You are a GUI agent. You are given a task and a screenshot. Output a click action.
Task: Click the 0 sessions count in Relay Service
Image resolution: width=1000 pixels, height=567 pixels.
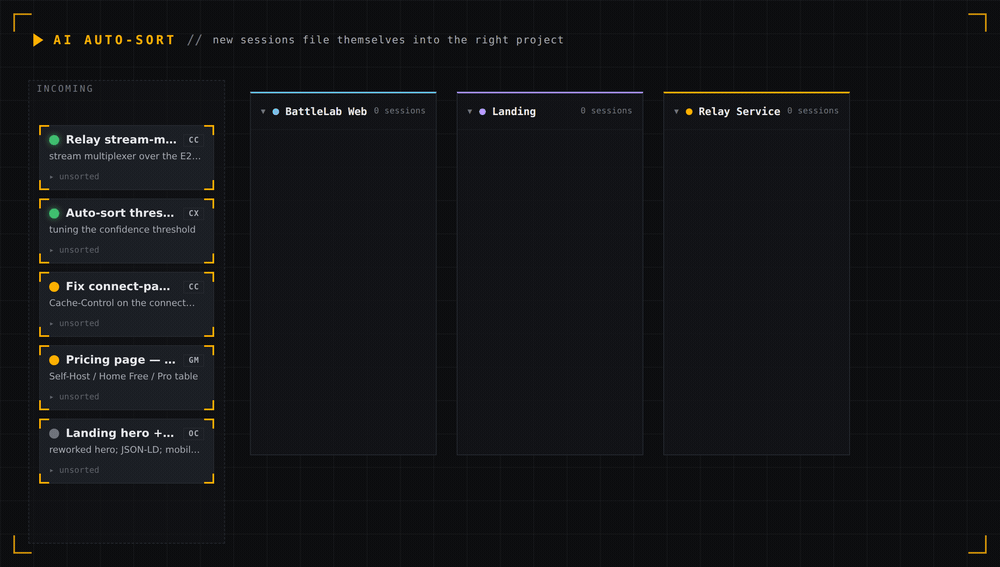point(812,111)
